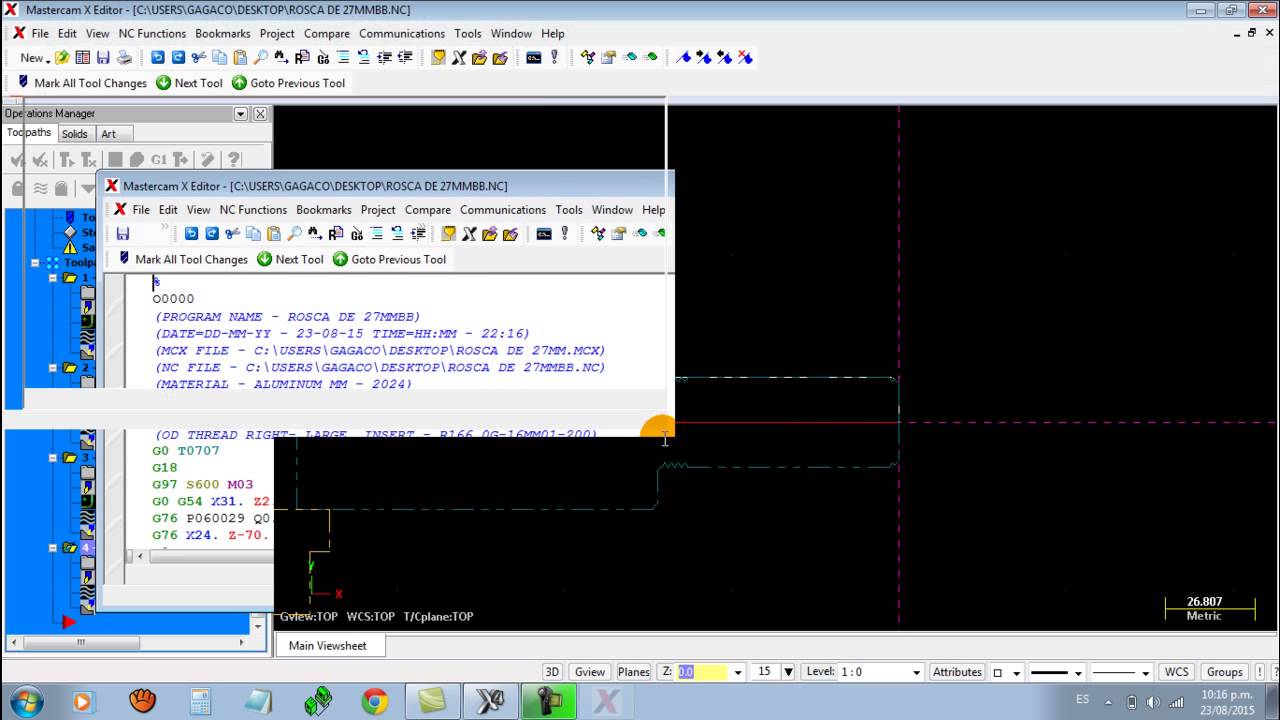1280x720 pixels.
Task: Click the system color 15 field in status bar
Action: (765, 672)
